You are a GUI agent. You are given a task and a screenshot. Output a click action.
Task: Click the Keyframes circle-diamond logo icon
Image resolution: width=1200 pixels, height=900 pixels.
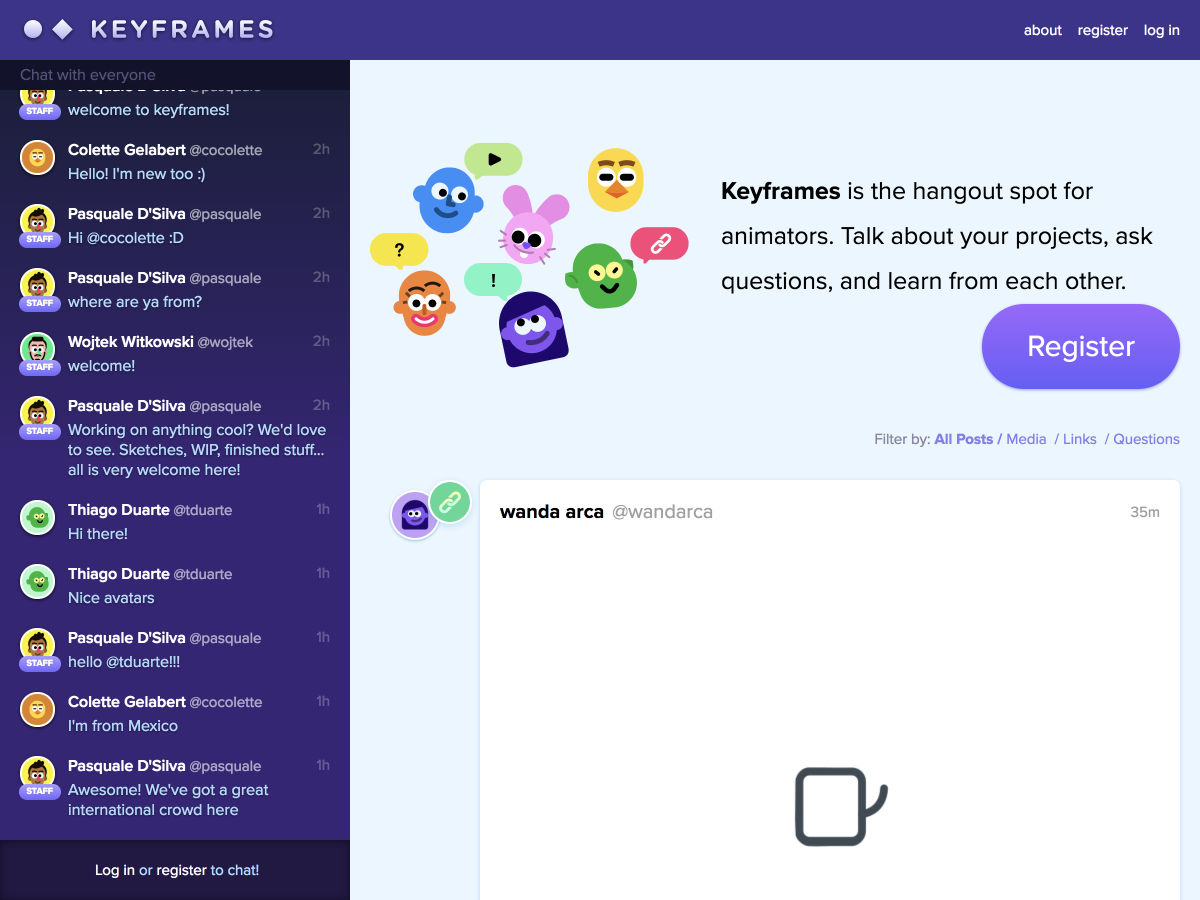48,29
